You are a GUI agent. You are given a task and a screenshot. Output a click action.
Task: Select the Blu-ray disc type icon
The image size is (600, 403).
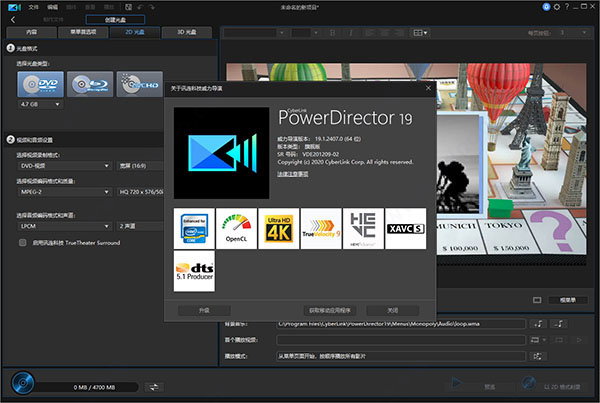click(90, 84)
